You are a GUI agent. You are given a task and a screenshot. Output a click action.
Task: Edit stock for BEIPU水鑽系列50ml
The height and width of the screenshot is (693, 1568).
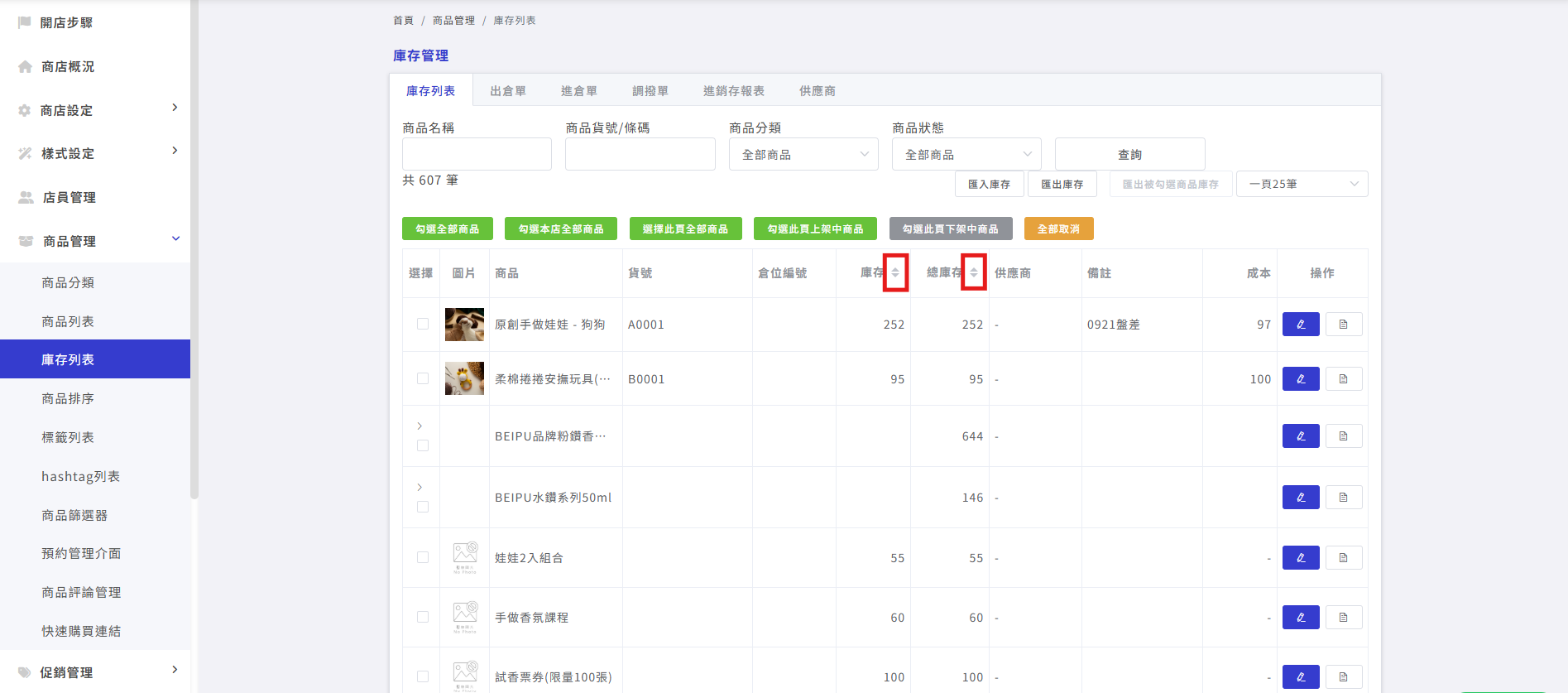point(1301,498)
